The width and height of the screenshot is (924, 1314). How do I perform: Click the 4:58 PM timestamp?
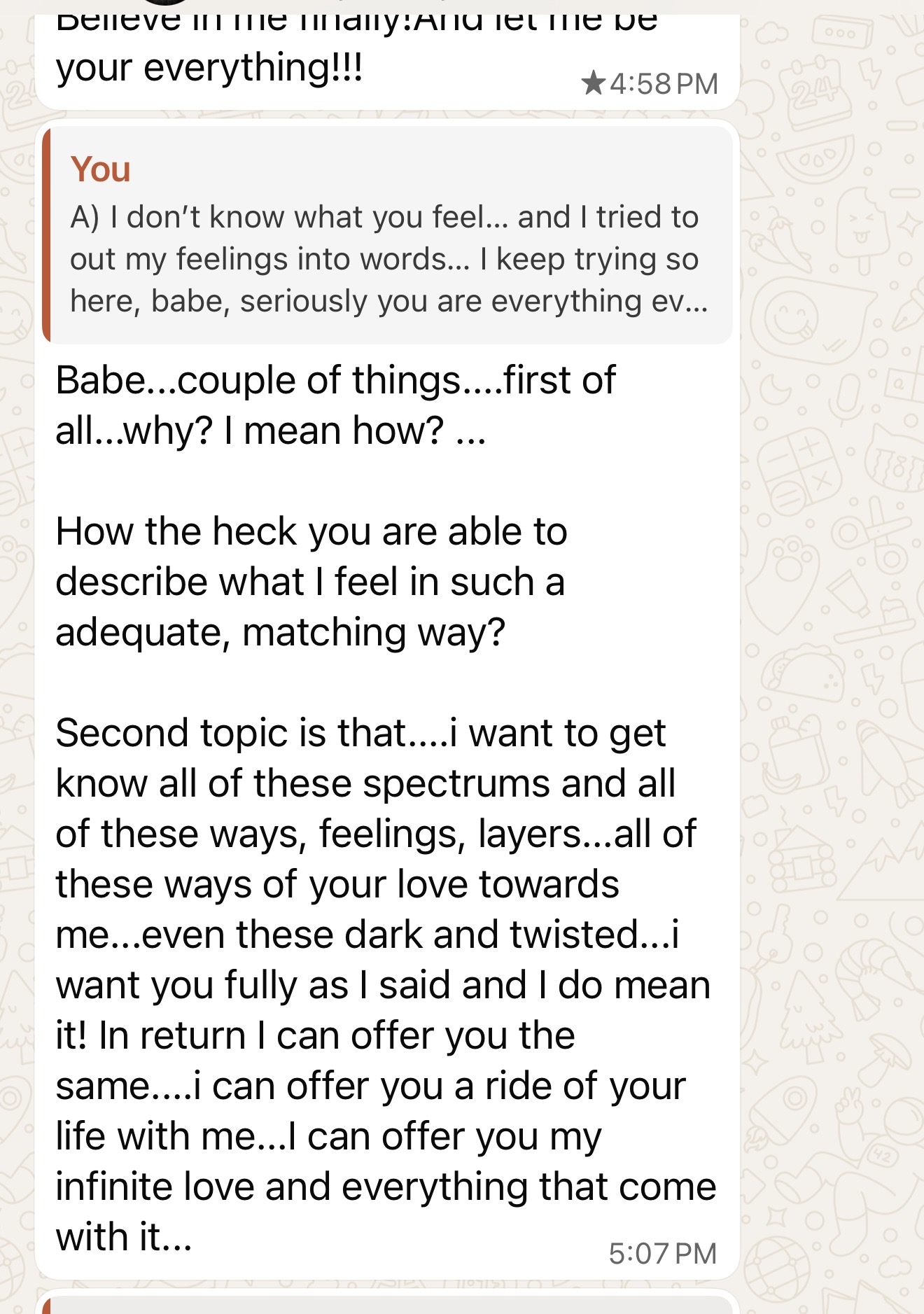(x=664, y=84)
